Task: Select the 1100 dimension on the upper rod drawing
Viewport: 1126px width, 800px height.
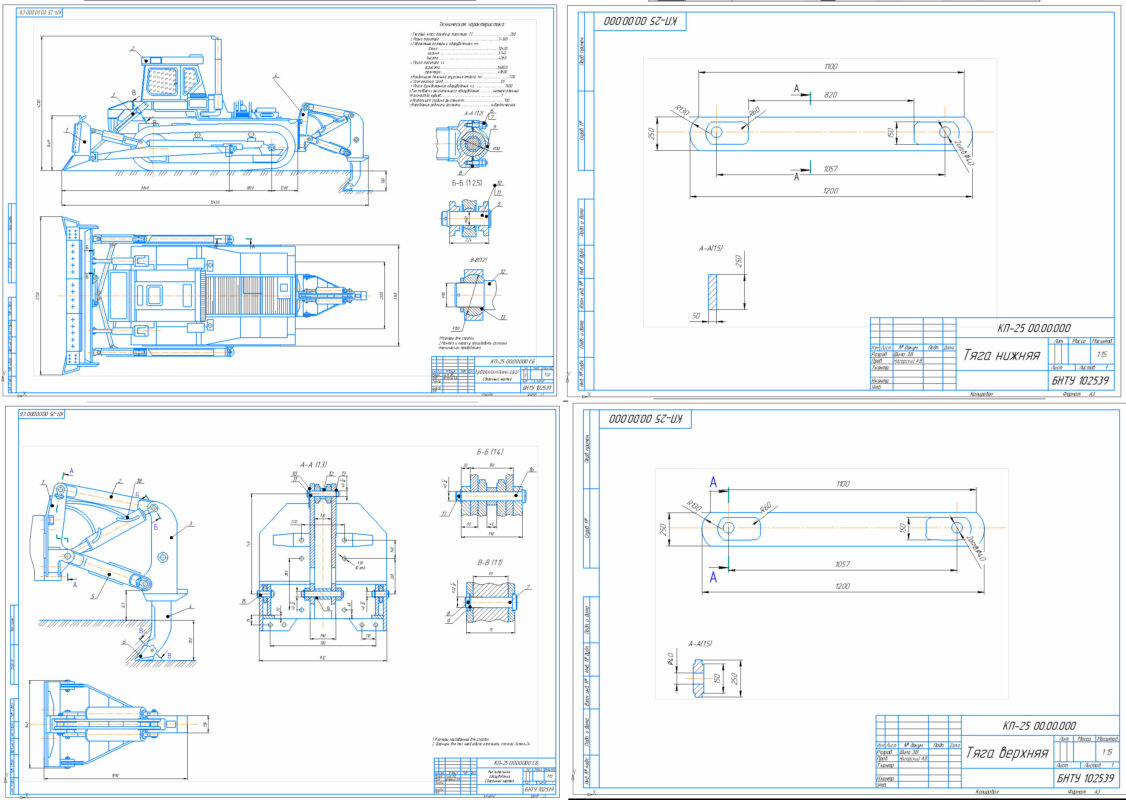Action: [x=838, y=484]
